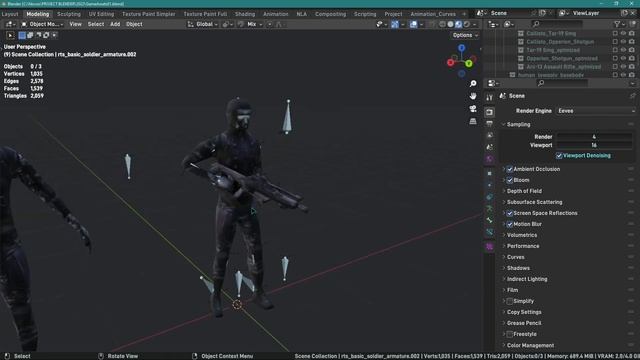Viewport: 640px width, 360px height.
Task: Enable the Freestyle checkbox
Action: tap(510, 334)
